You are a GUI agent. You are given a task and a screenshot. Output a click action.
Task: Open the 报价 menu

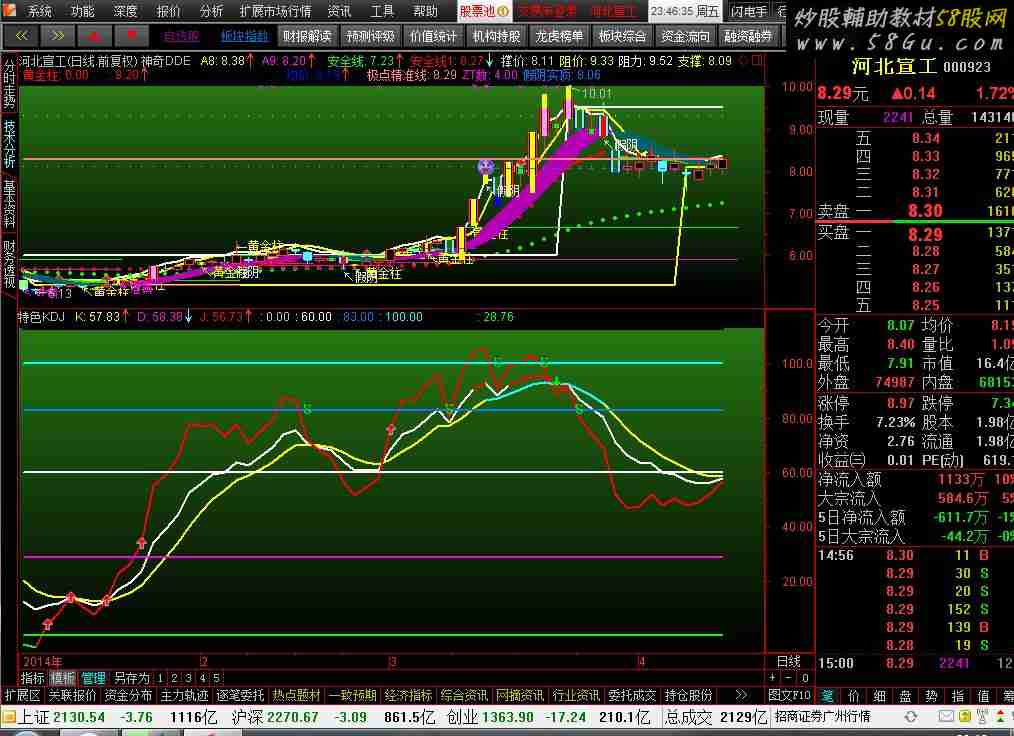[x=168, y=11]
